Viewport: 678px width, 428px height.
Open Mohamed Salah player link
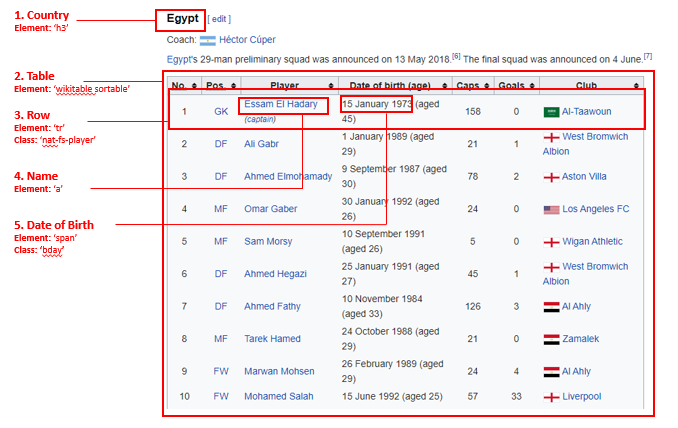[x=278, y=396]
